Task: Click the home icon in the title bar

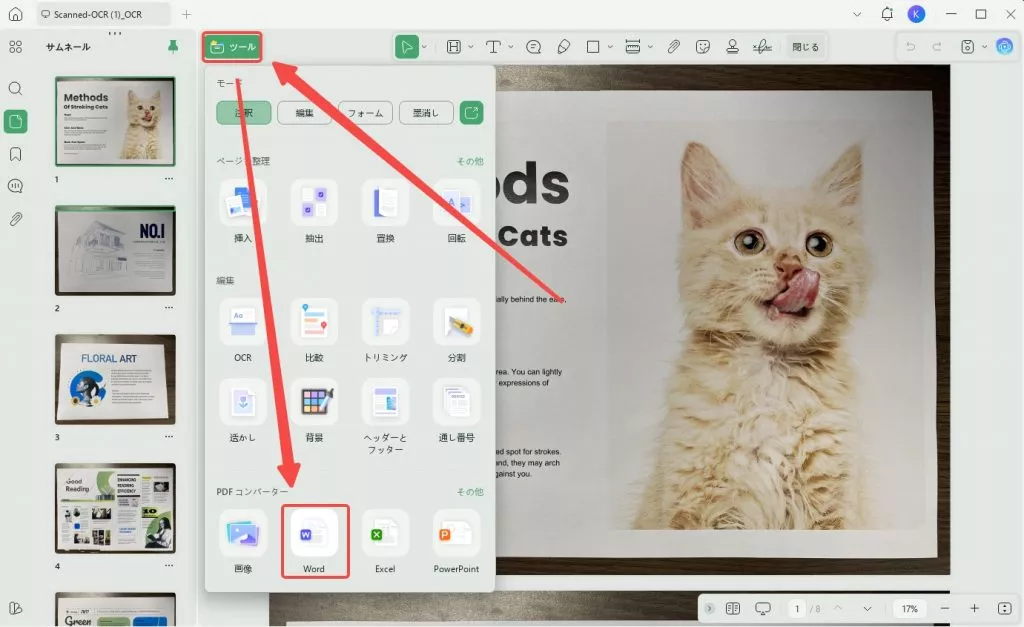Action: point(15,14)
